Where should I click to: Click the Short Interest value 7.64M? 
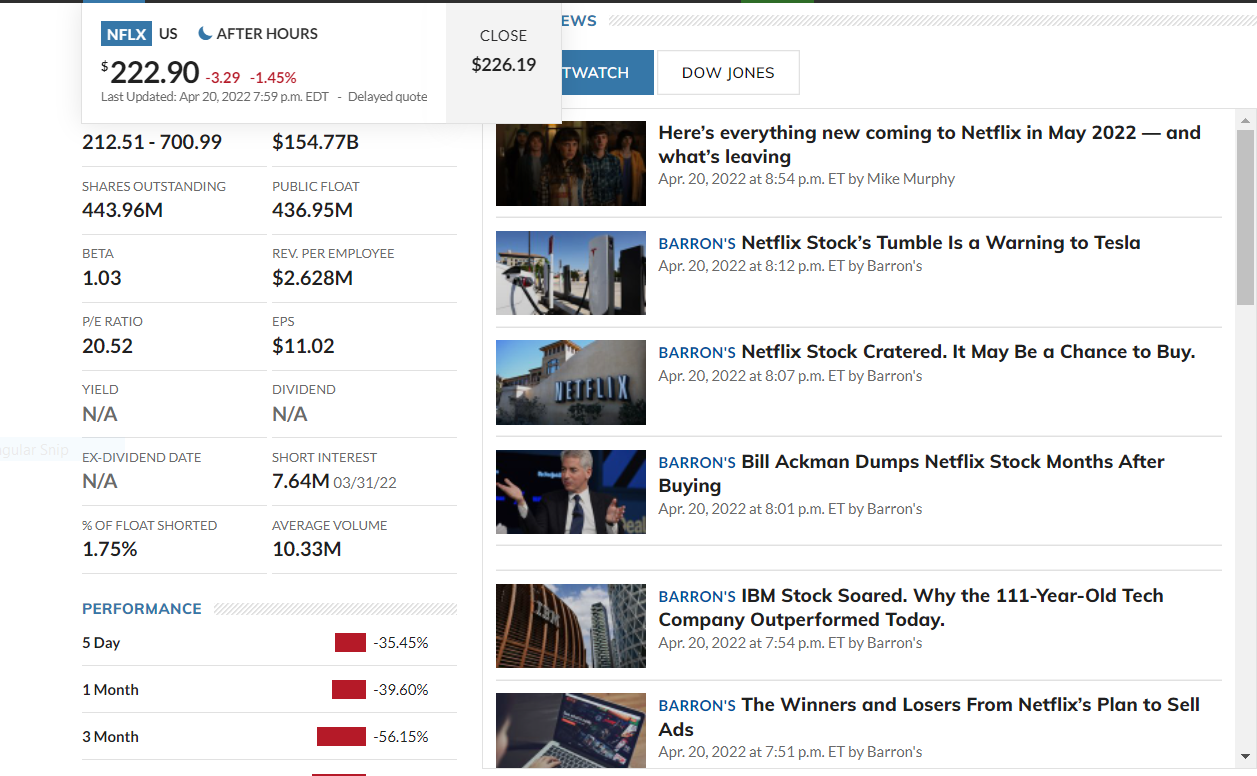[x=301, y=482]
